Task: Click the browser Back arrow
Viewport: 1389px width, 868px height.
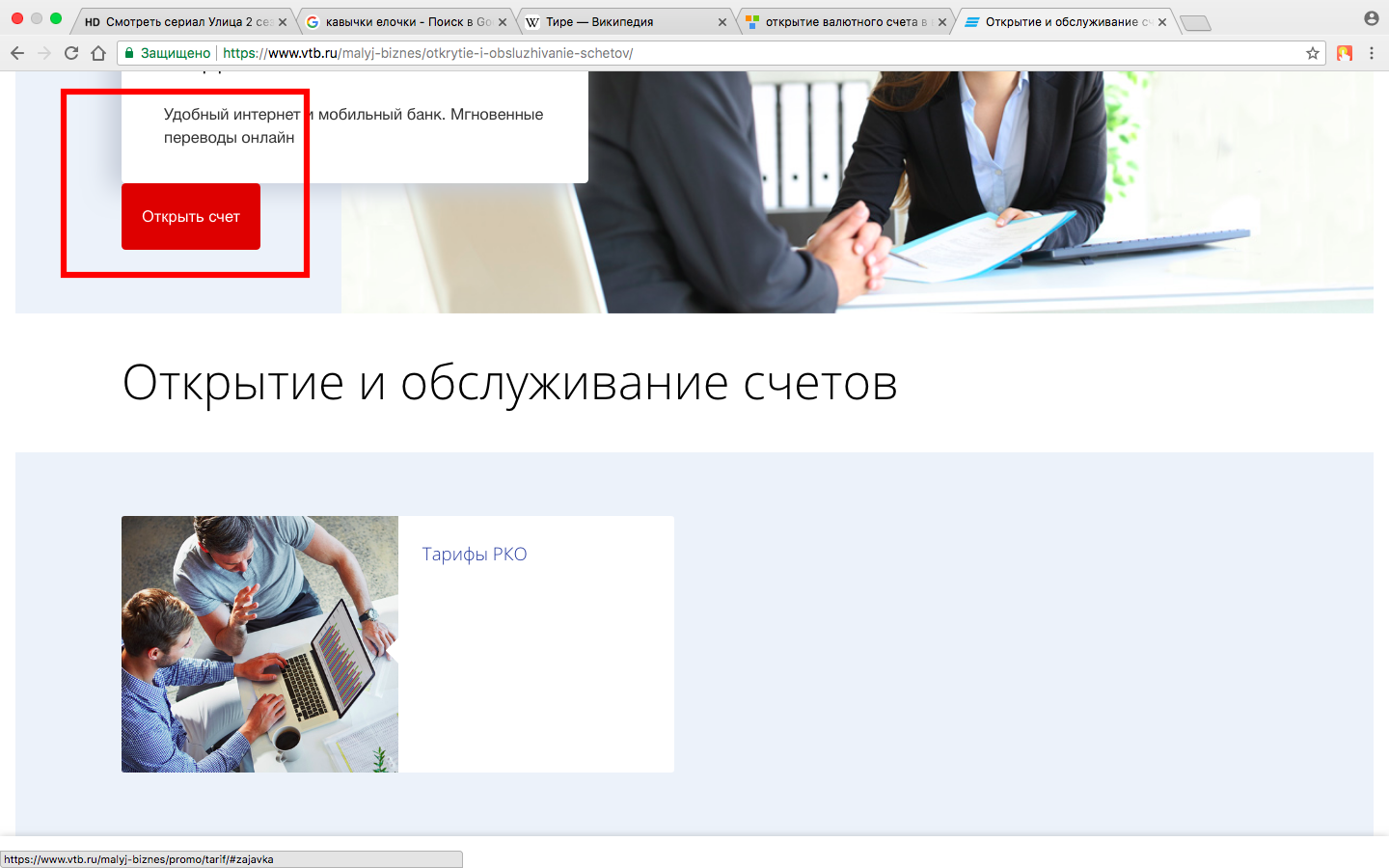Action: (x=17, y=53)
